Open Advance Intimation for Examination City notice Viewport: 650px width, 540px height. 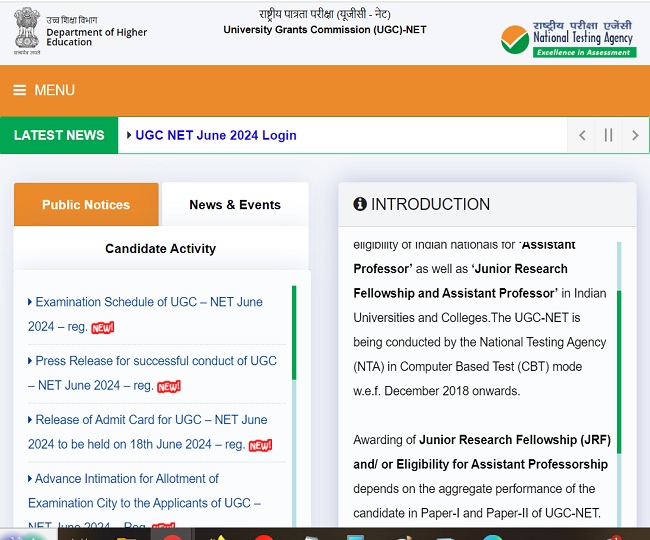point(127,479)
